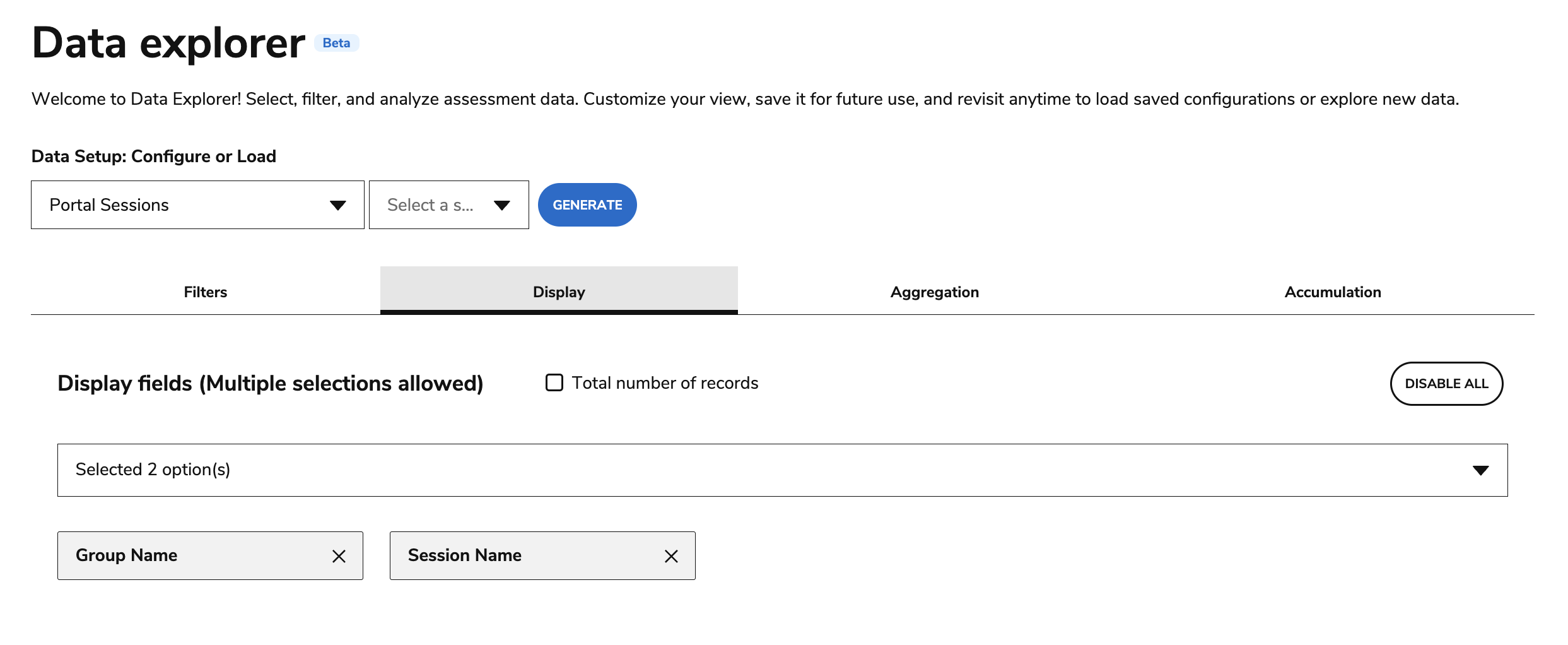Go to the Accumulation tab
This screenshot has height=645, width=1568.
[x=1333, y=292]
